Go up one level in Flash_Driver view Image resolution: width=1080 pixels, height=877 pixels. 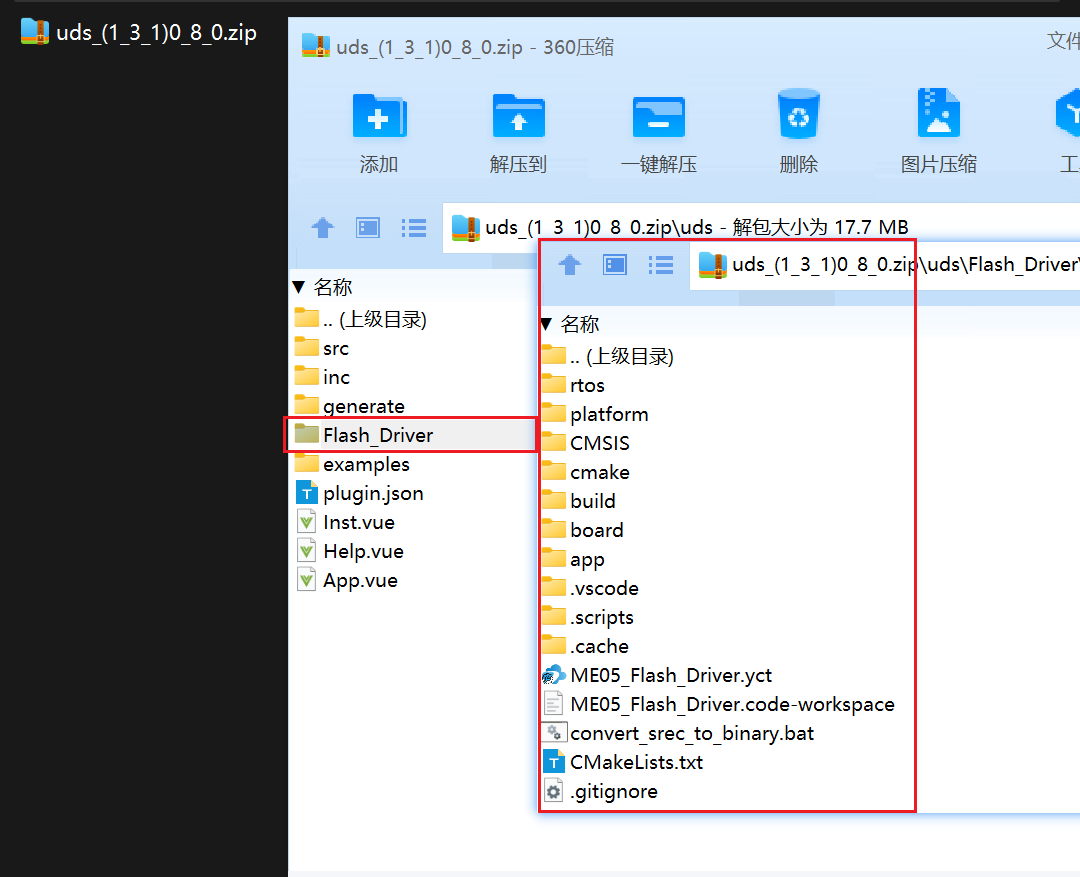pyautogui.click(x=569, y=265)
